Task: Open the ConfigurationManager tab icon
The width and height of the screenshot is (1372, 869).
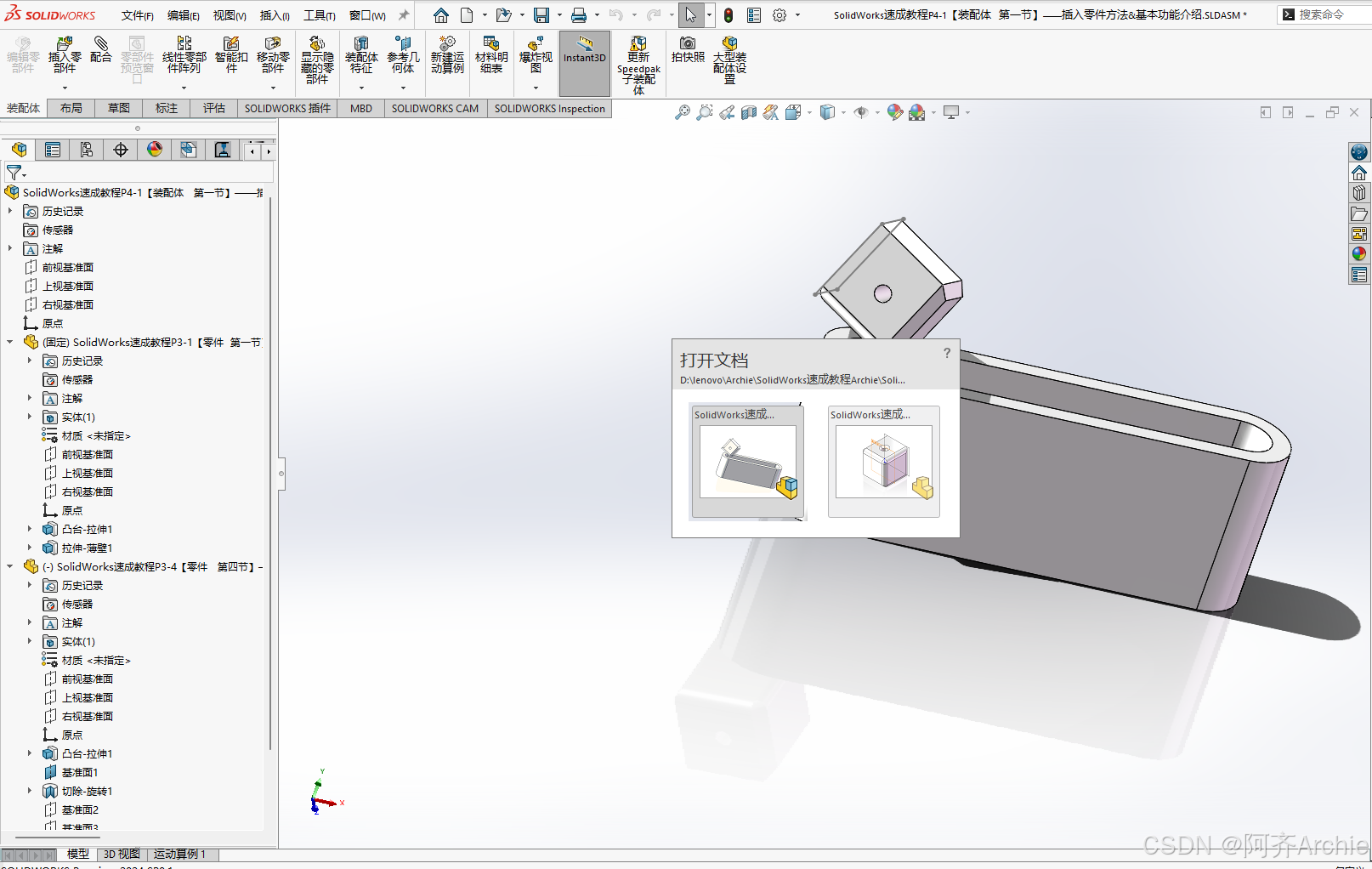Action: pyautogui.click(x=87, y=150)
